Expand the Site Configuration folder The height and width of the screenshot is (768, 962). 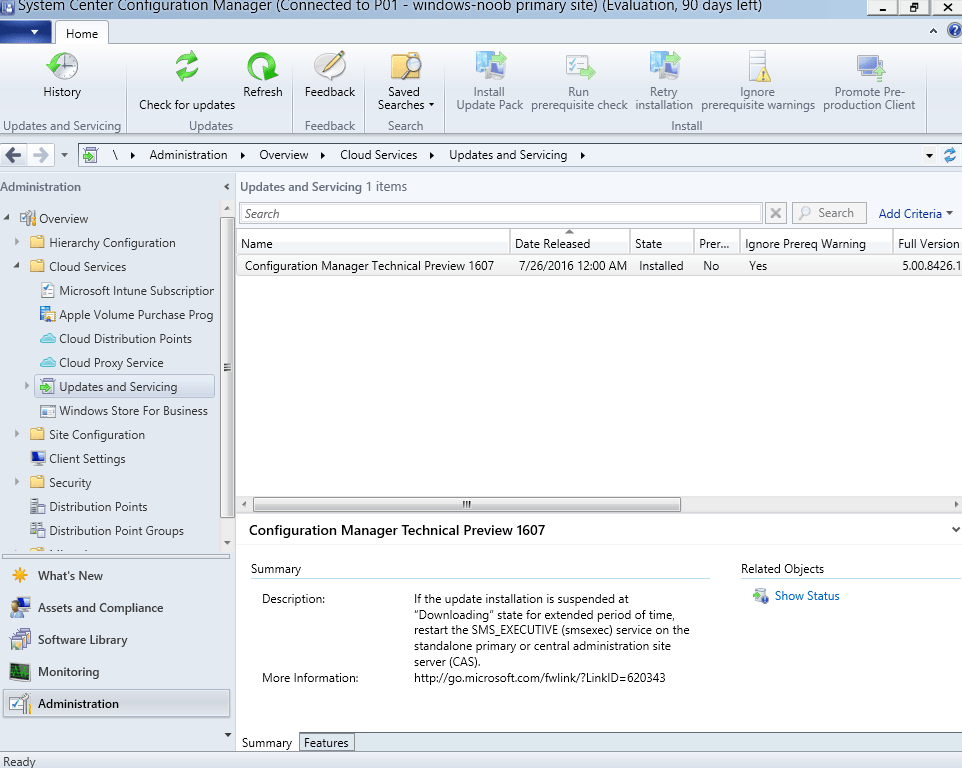[17, 434]
